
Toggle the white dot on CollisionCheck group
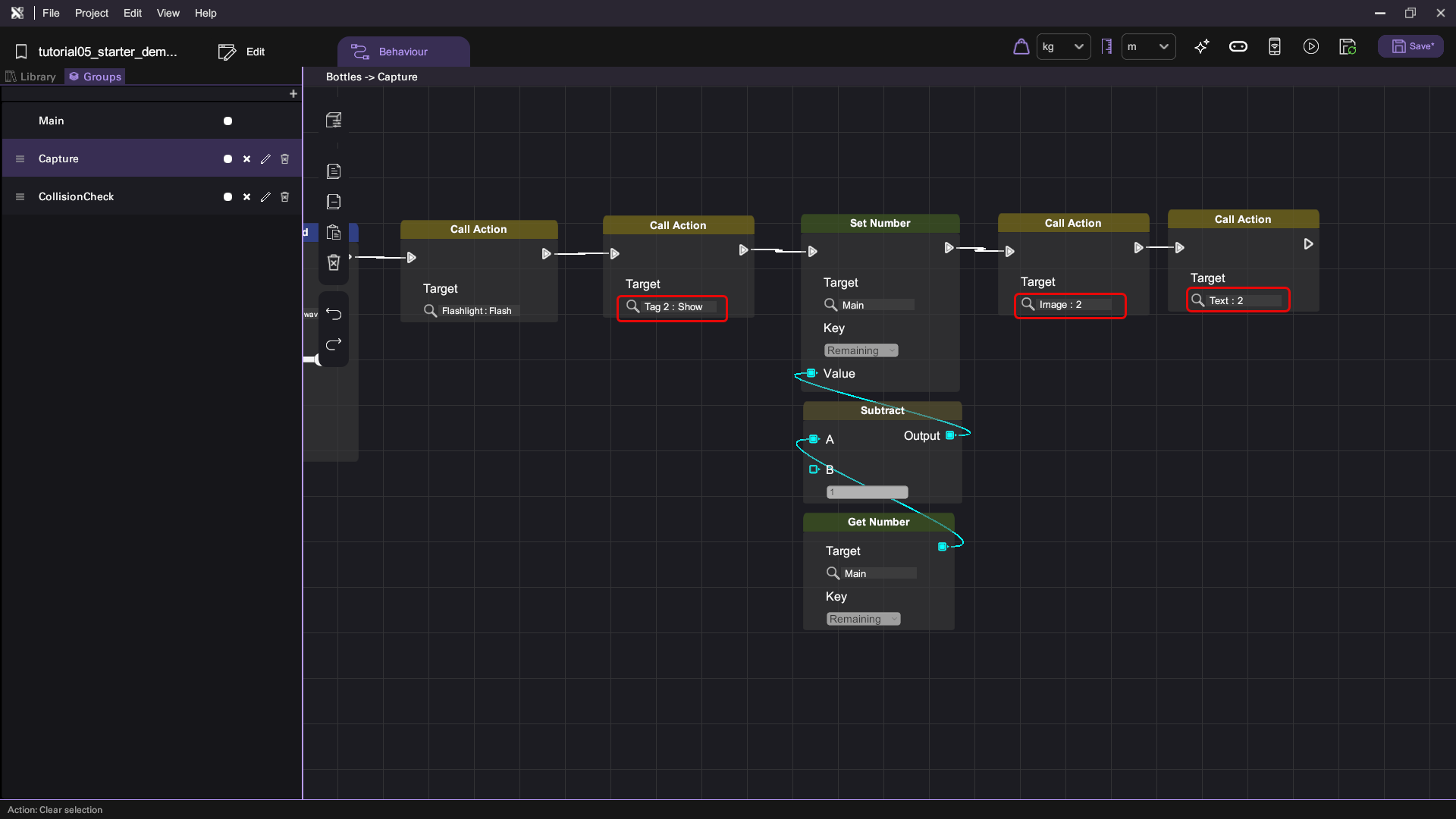tap(227, 196)
